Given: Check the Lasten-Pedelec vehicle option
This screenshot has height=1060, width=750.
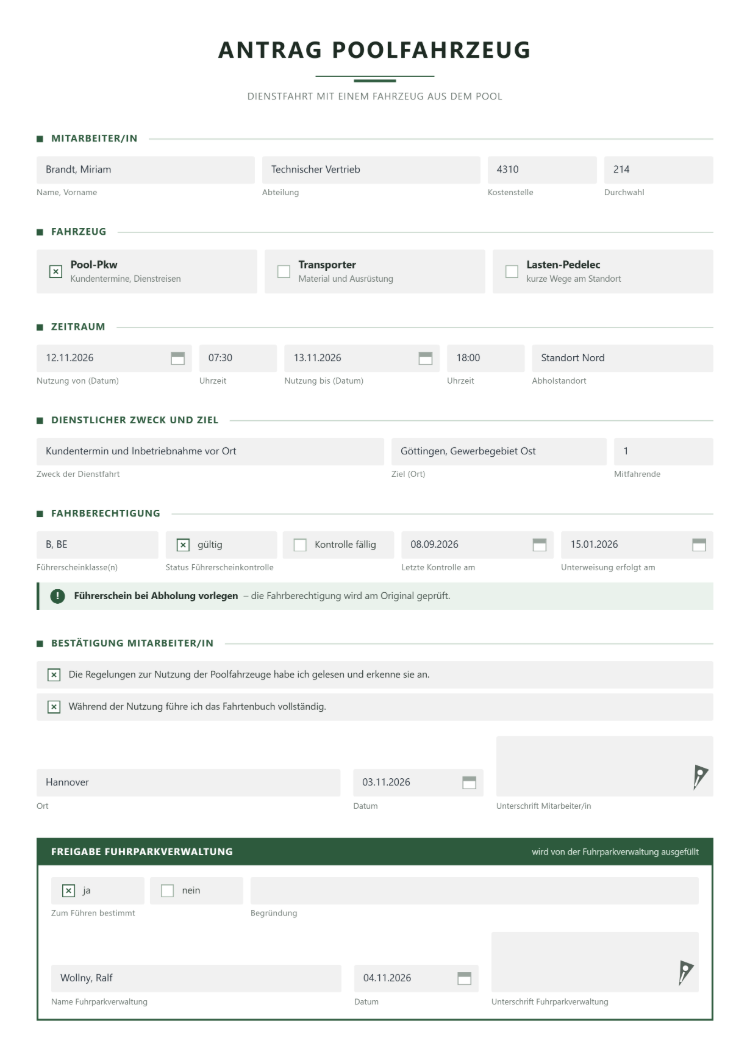Looking at the screenshot, I should (512, 272).
